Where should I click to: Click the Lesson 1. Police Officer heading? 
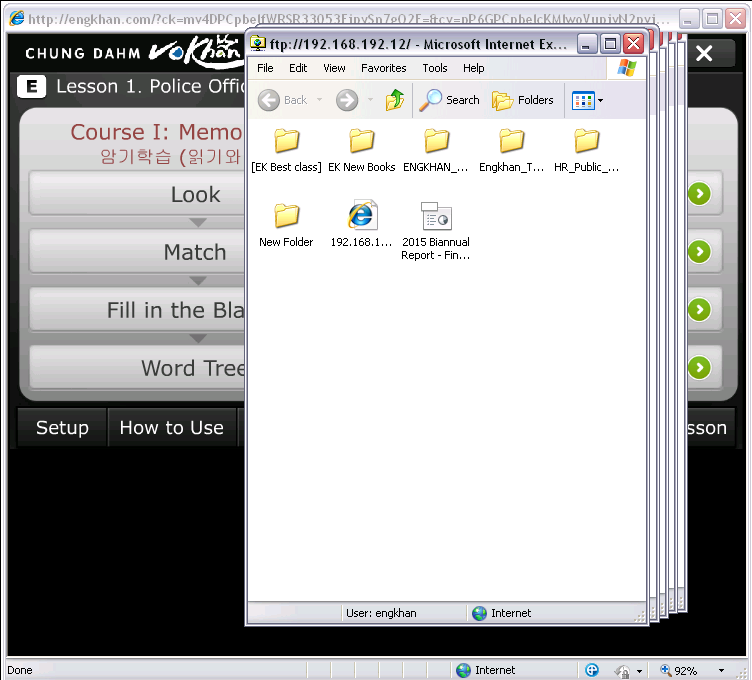point(150,86)
